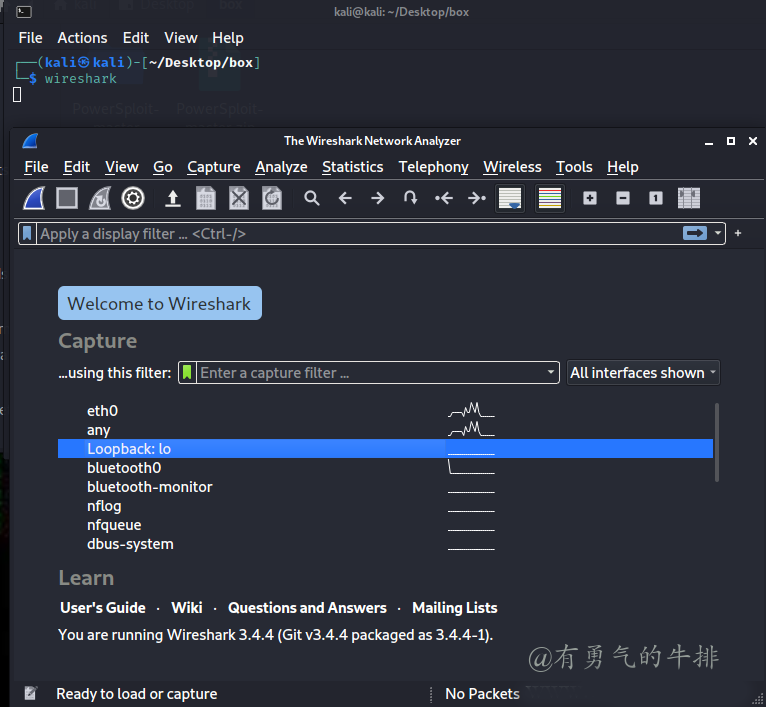The height and width of the screenshot is (707, 766).
Task: Go back to previous packet arrow
Action: tap(345, 198)
